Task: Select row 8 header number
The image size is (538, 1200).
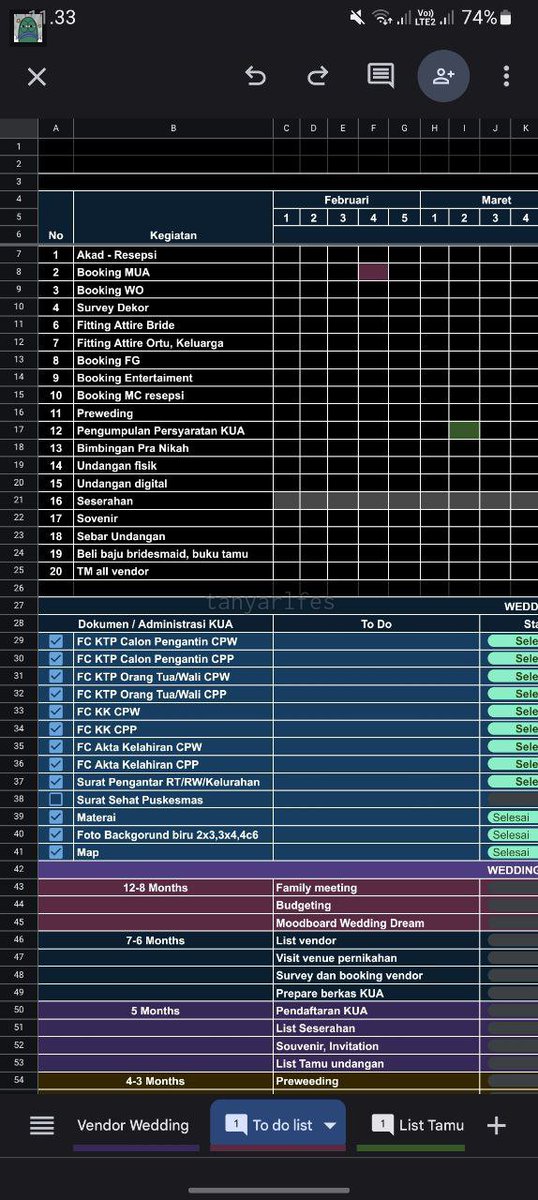Action: (x=19, y=272)
